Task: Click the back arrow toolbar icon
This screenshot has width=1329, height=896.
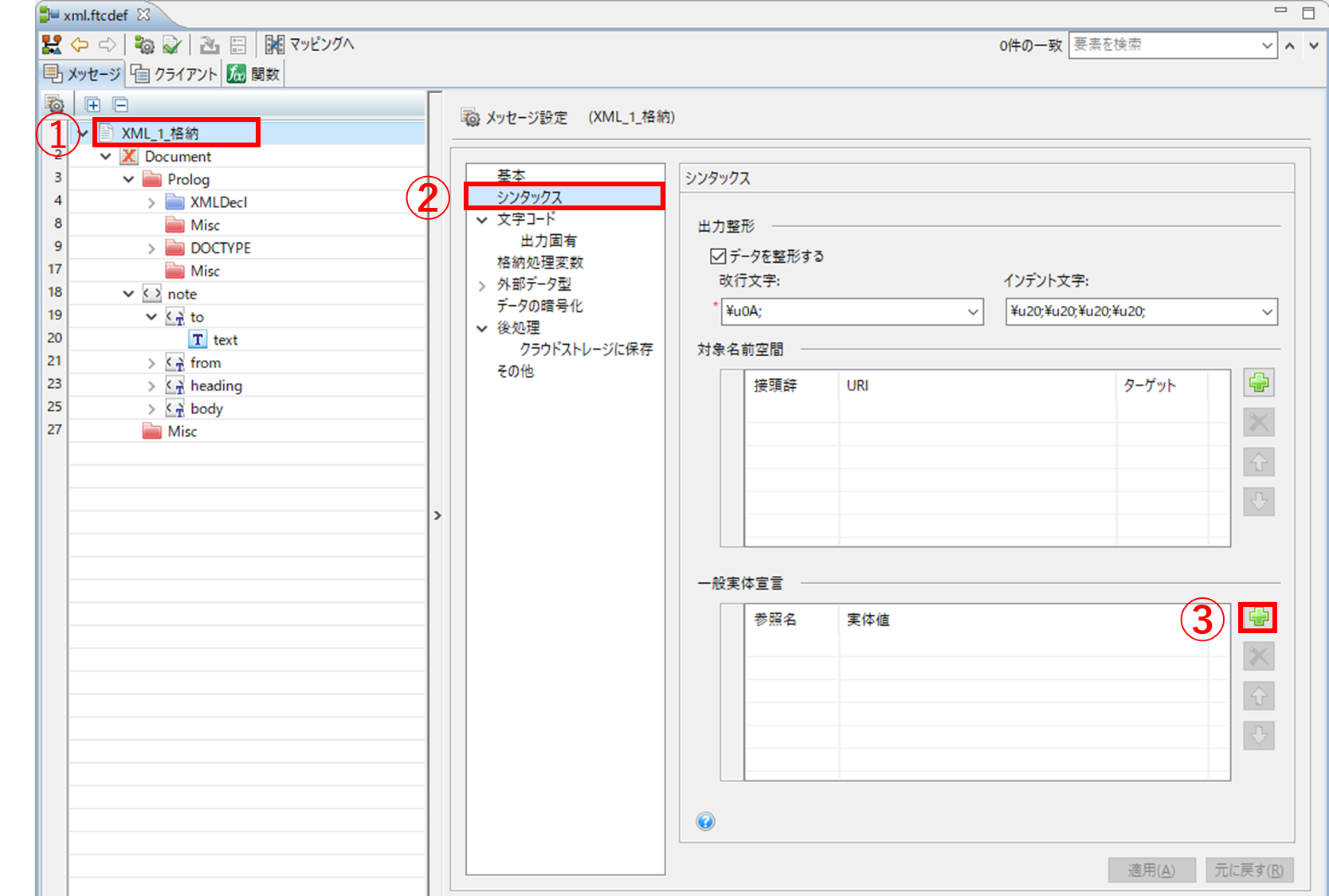Action: [x=80, y=45]
